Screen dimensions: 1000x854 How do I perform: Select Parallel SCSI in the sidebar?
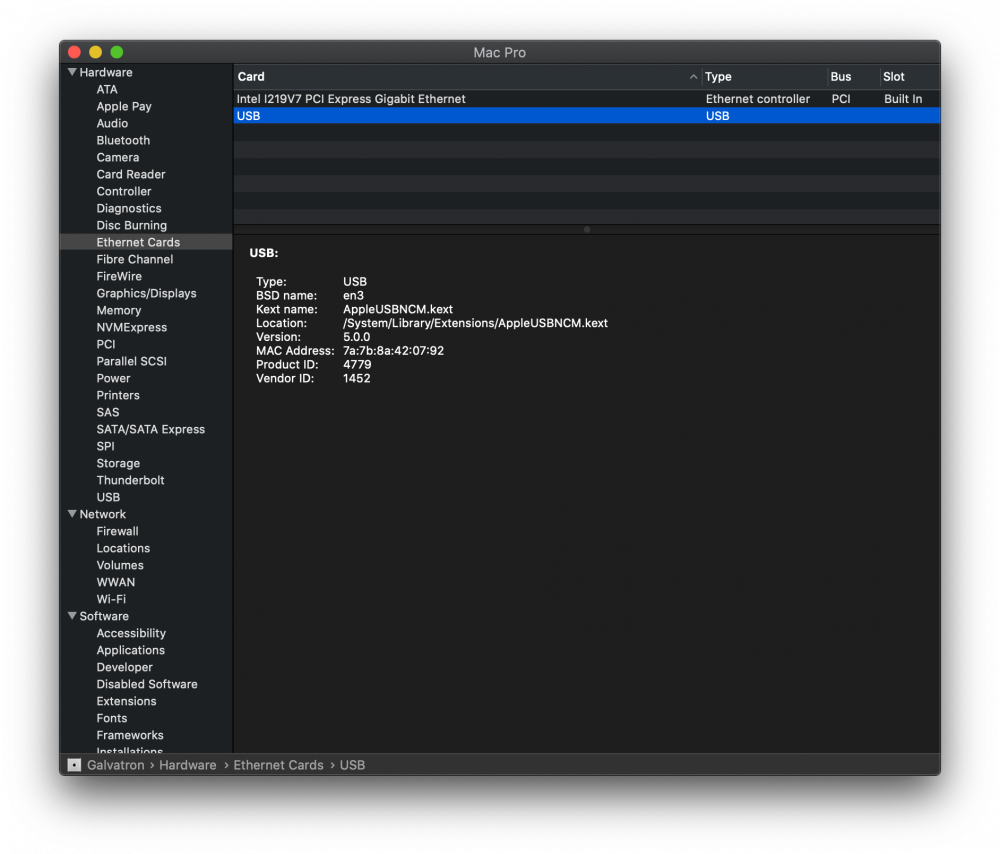131,361
